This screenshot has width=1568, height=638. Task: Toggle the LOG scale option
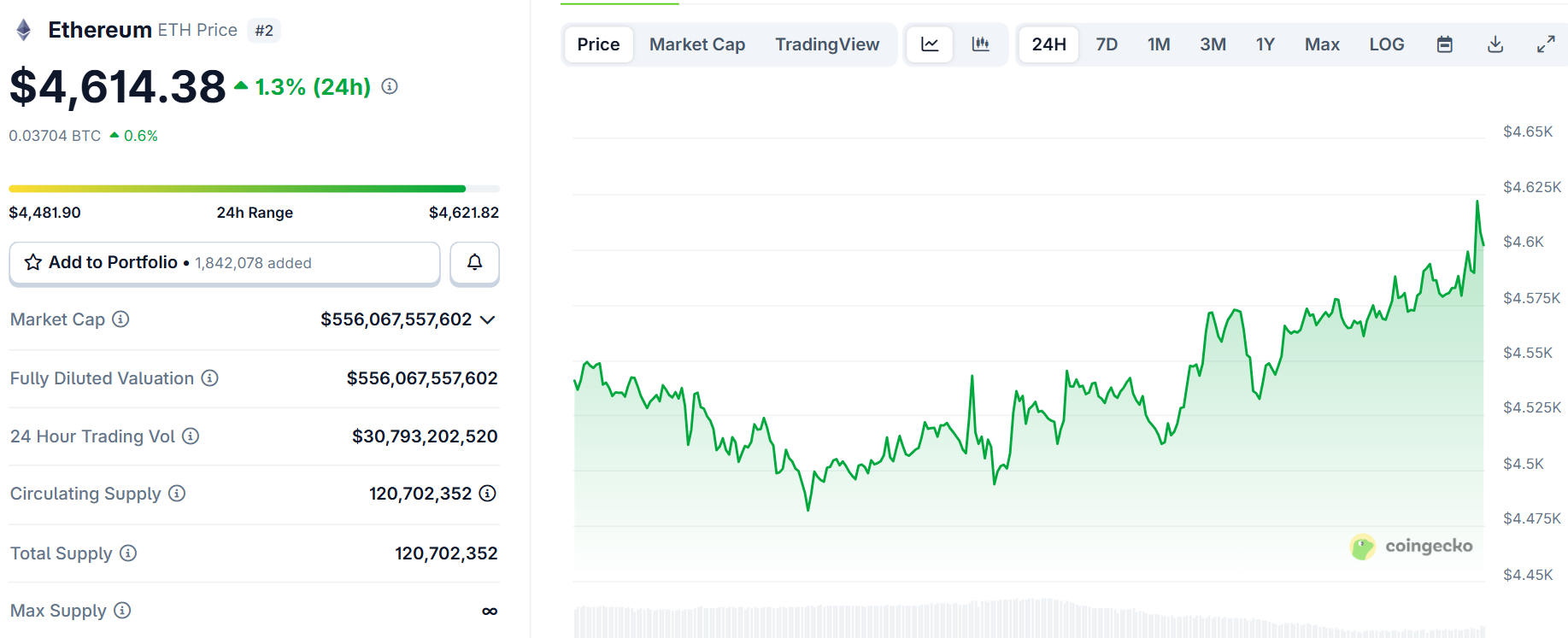(x=1387, y=44)
